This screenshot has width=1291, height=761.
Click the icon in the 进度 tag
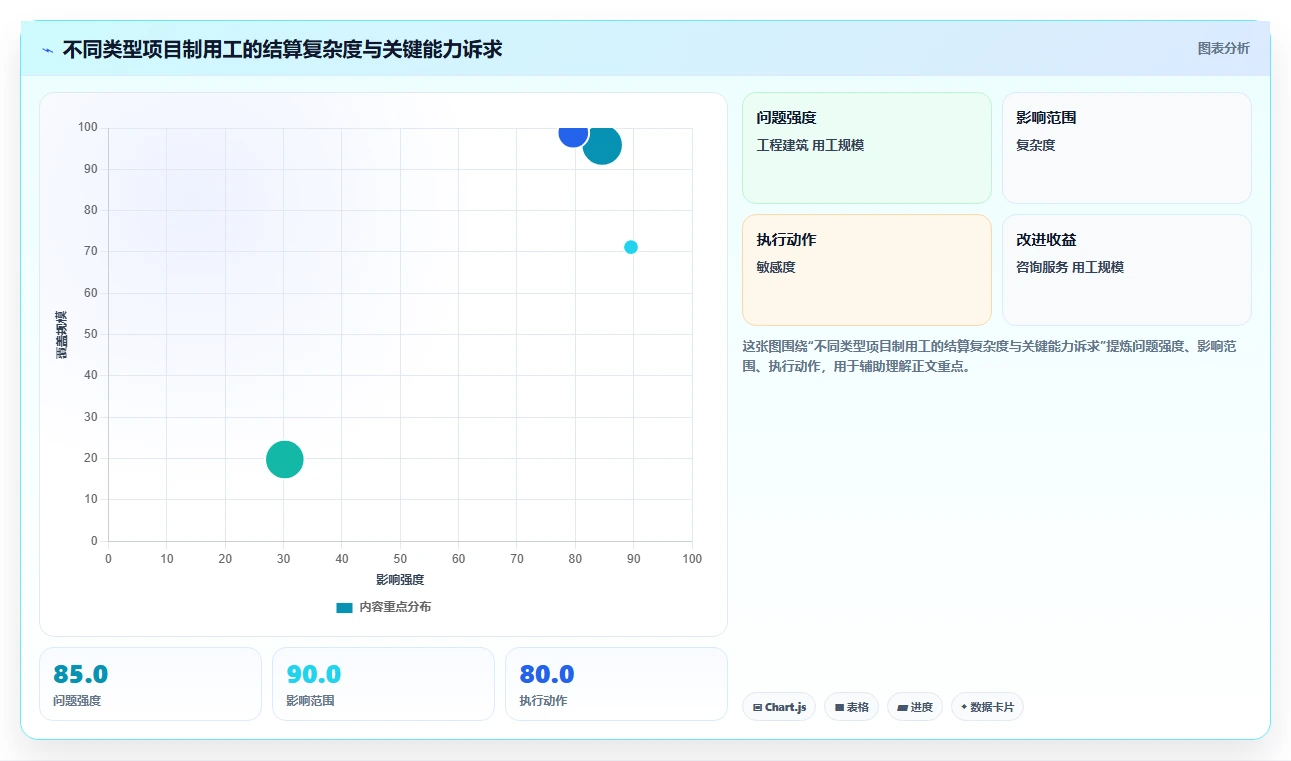point(902,708)
